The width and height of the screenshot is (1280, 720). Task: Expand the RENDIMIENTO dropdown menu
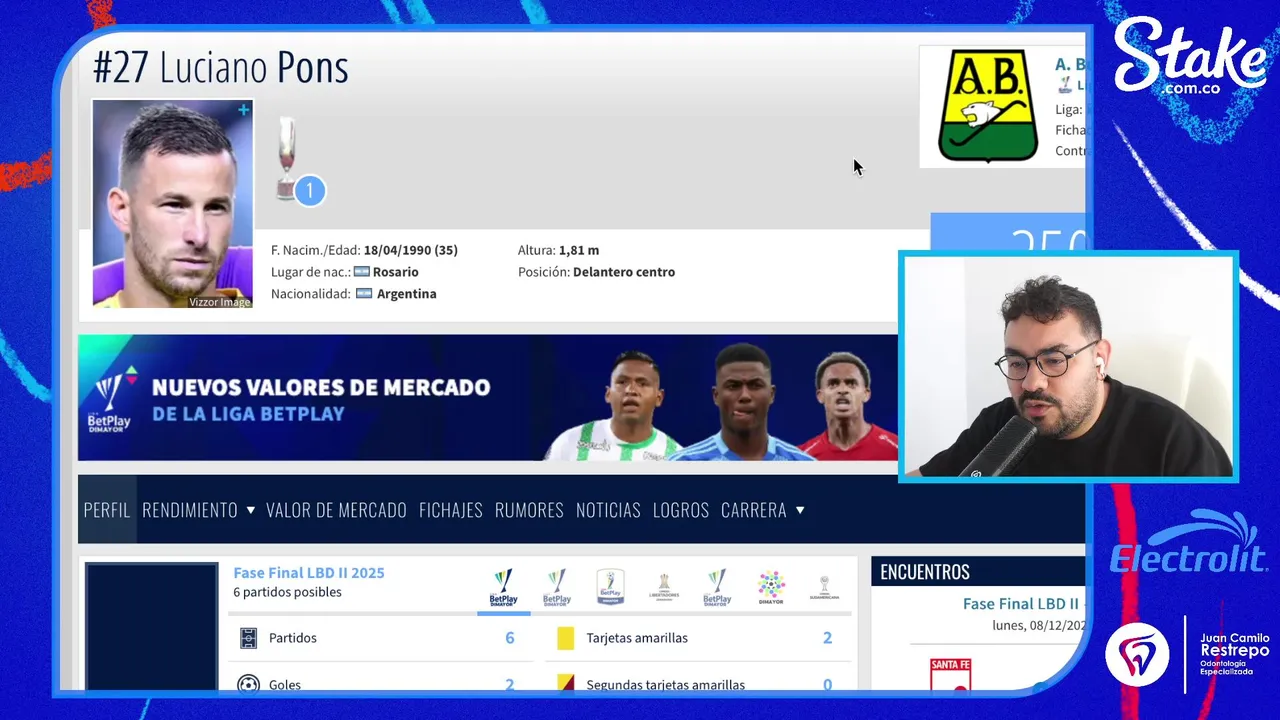point(198,510)
